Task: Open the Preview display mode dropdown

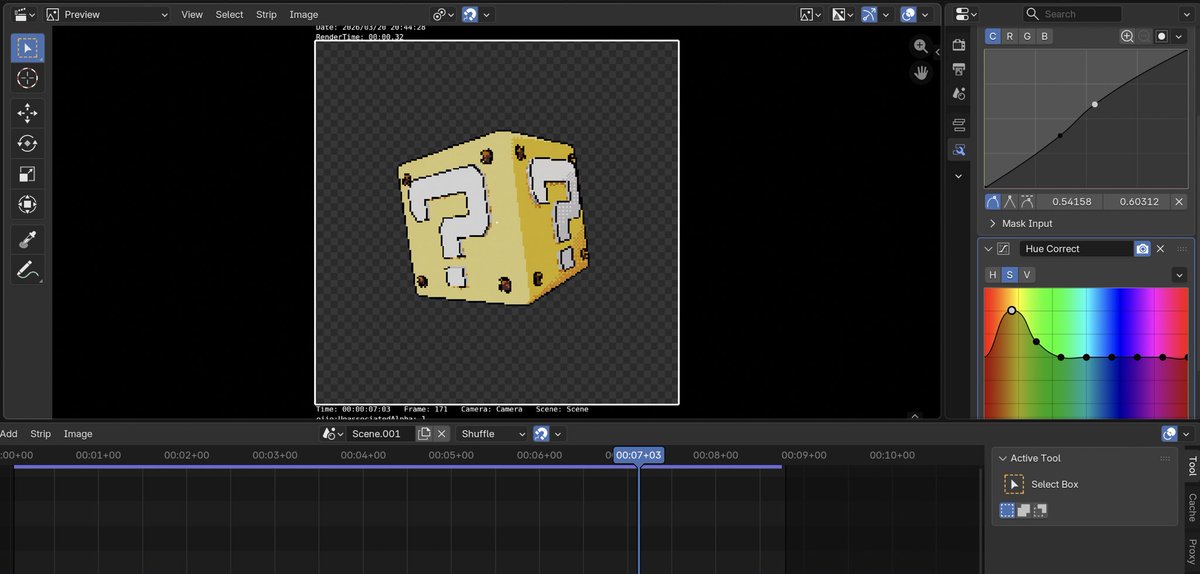Action: tap(108, 15)
